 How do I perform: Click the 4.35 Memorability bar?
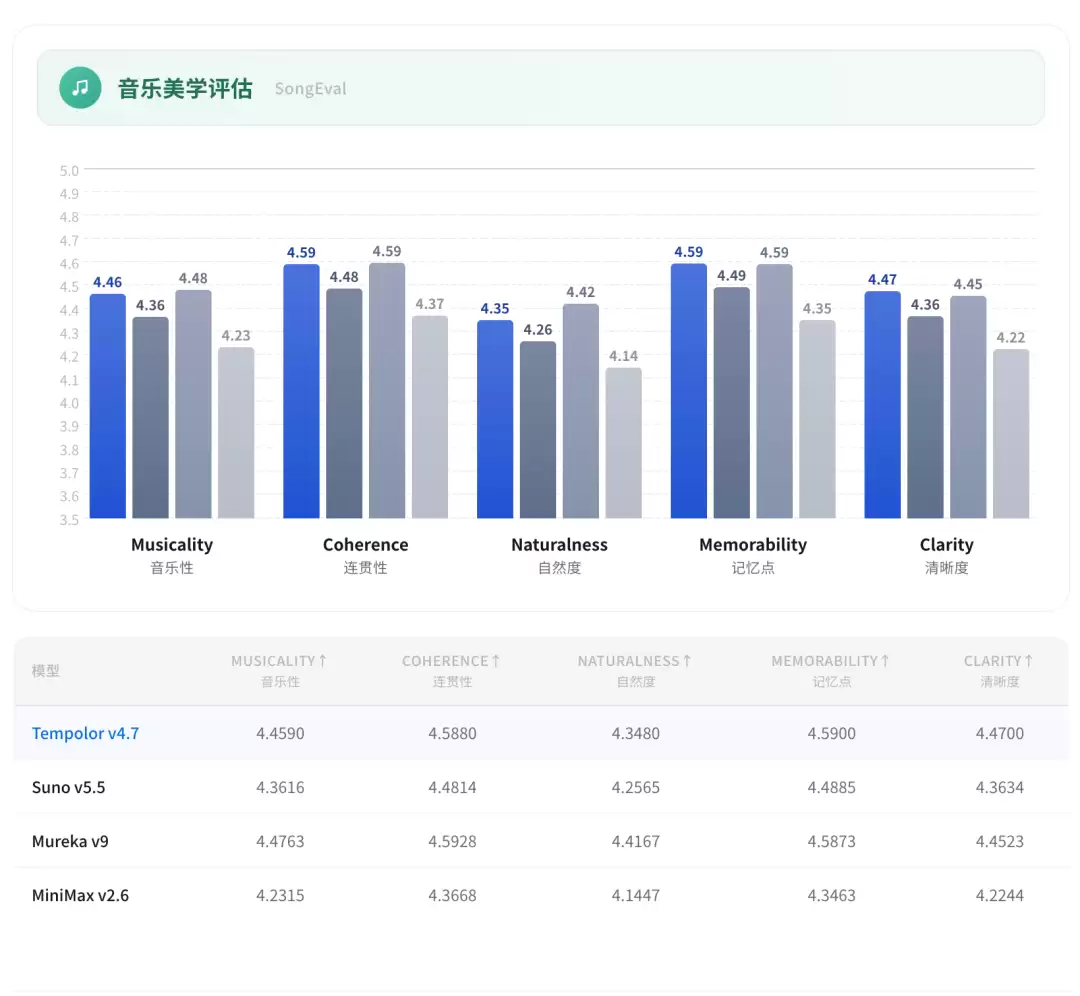click(x=817, y=419)
